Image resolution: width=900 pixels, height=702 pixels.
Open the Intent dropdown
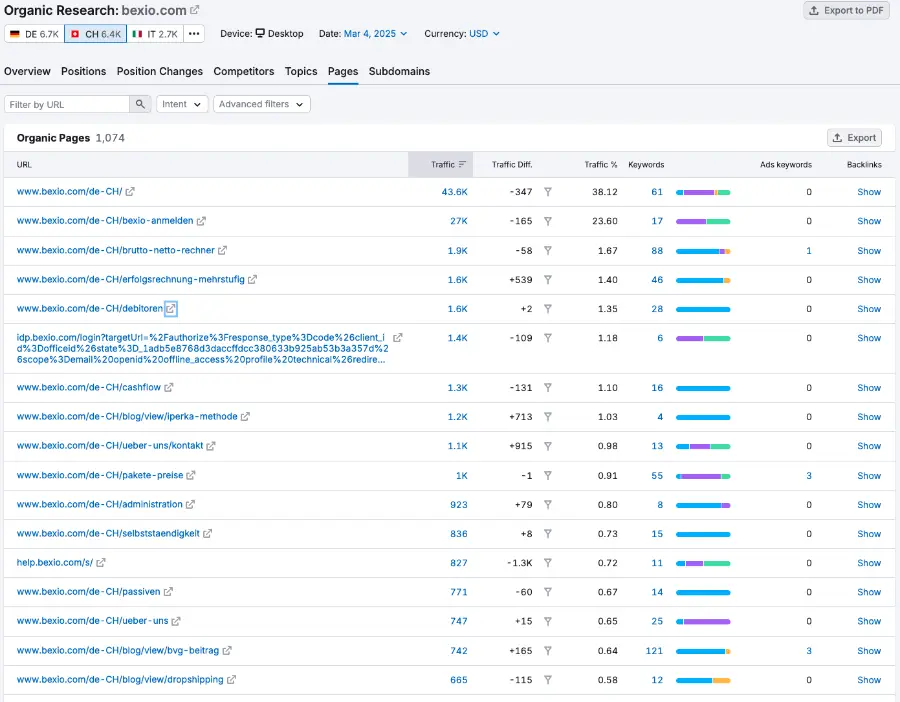(181, 104)
